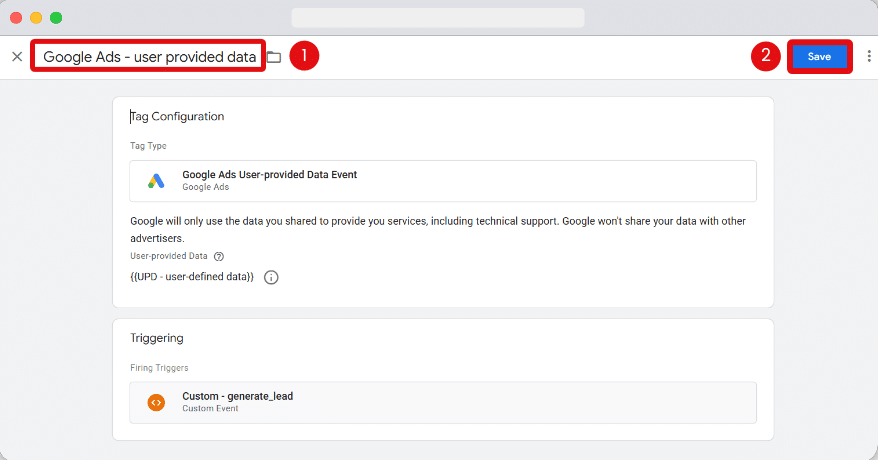The height and width of the screenshot is (460, 878).
Task: Click the red close window button
Action: pyautogui.click(x=16, y=18)
